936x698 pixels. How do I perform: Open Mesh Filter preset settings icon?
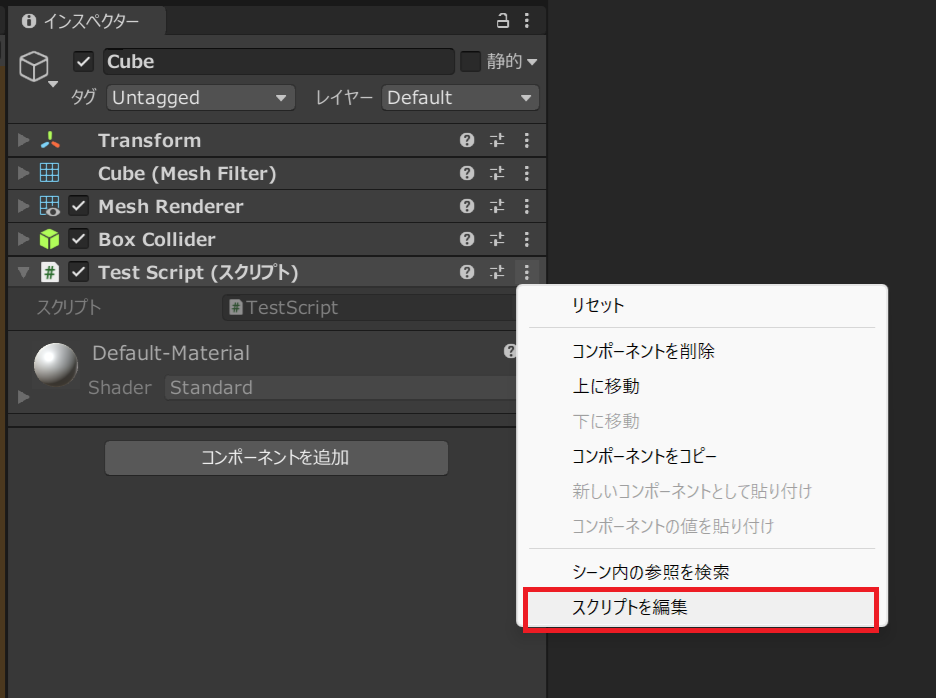(x=497, y=173)
